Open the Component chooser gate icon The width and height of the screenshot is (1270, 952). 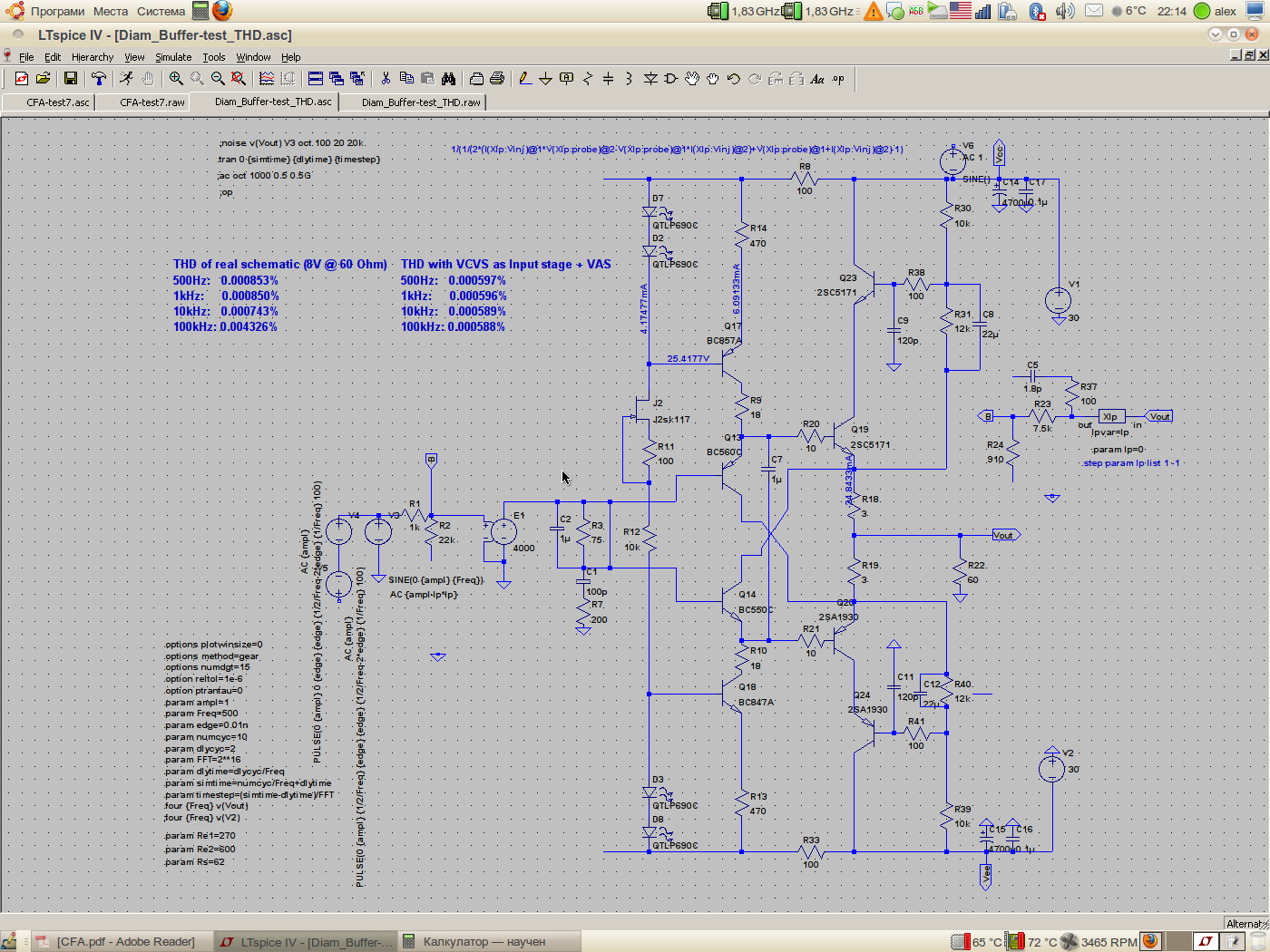(x=671, y=79)
